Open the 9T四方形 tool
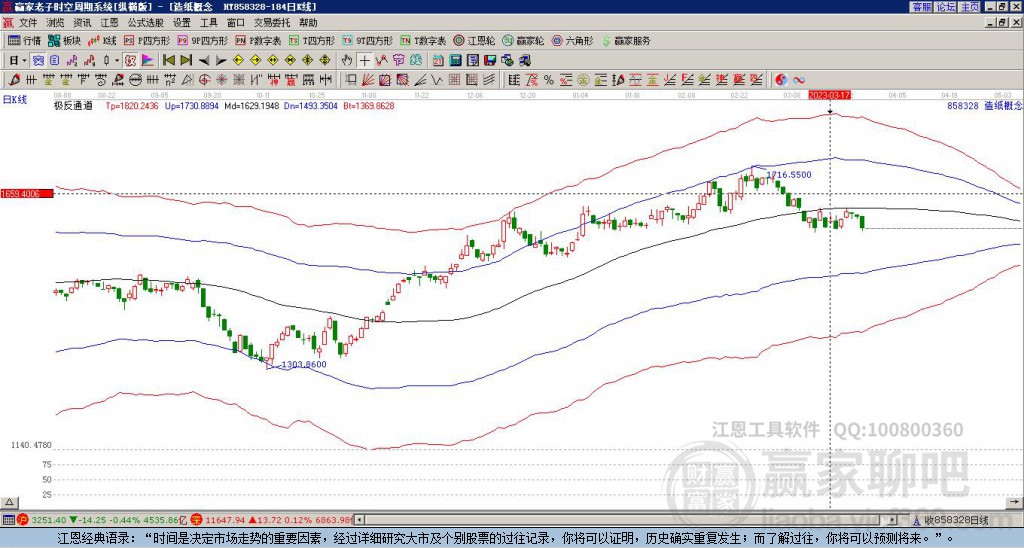The height and width of the screenshot is (548, 1024). click(x=367, y=40)
